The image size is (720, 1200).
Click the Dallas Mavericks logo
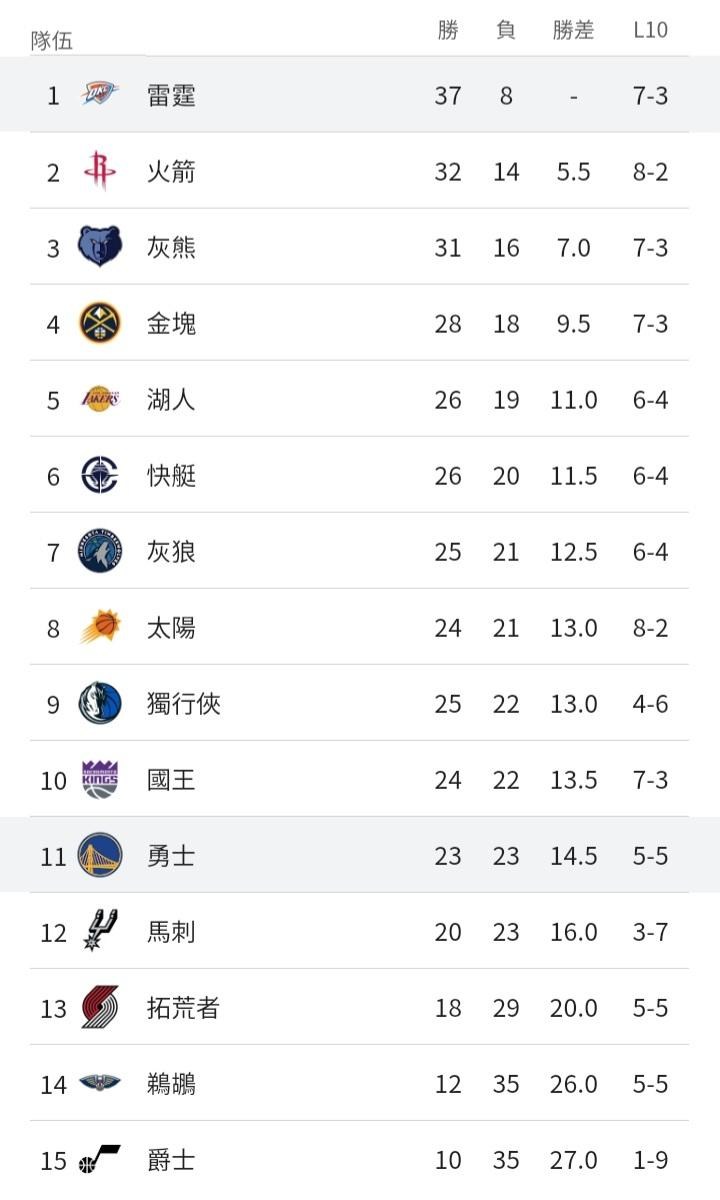click(100, 703)
